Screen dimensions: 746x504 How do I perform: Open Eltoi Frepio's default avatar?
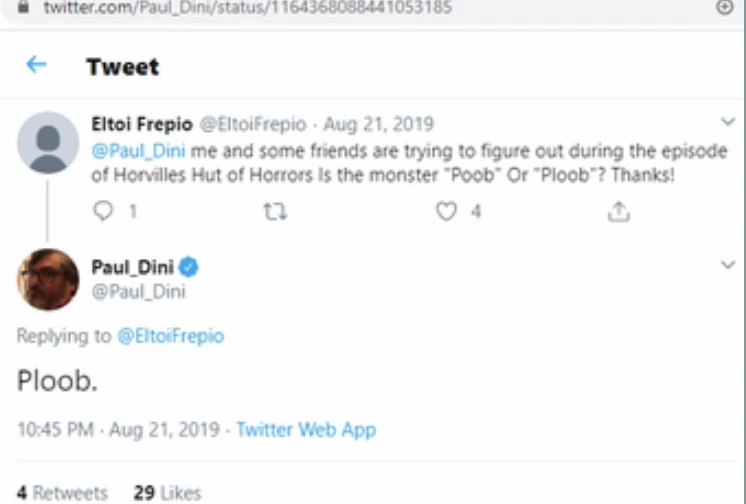[48, 142]
